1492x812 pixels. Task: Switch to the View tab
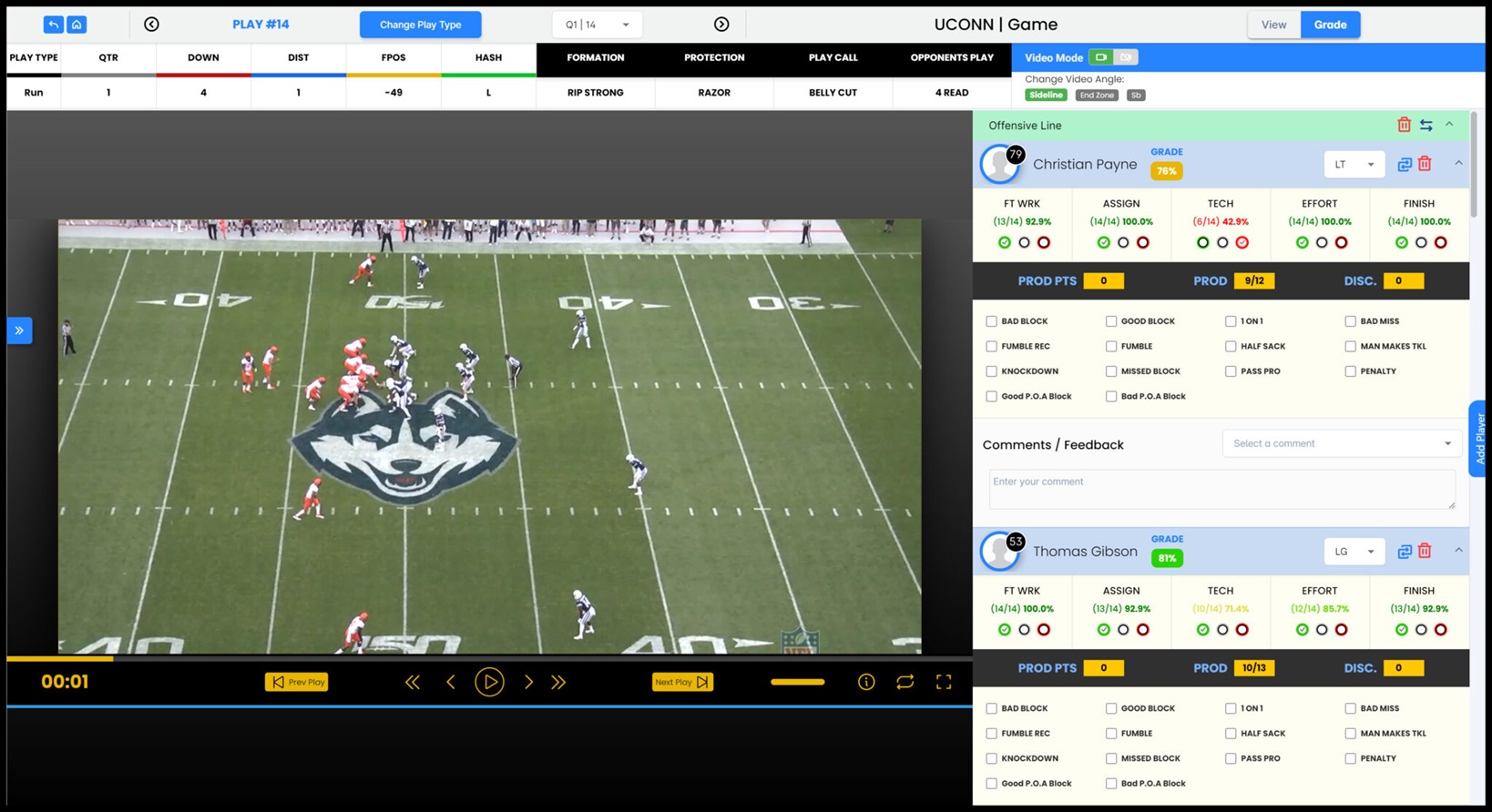1273,25
